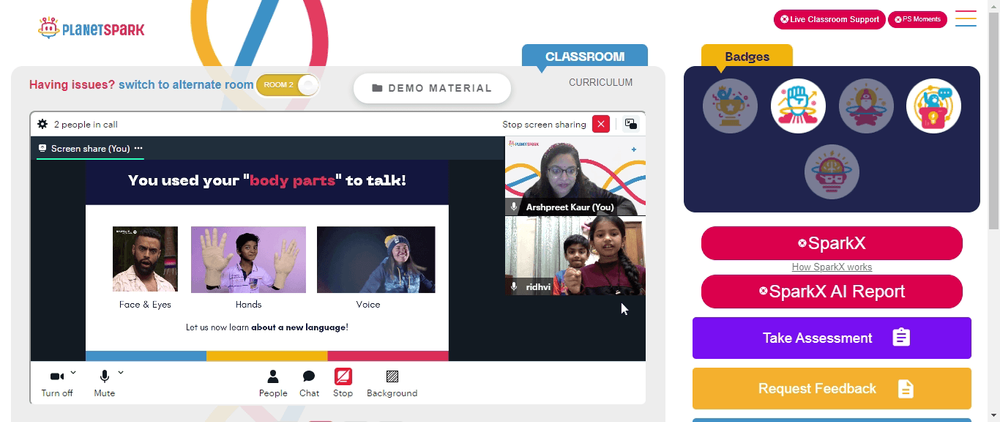Switch to the CLASSROOM tab
Viewport: 1000px width, 422px height.
pos(585,56)
